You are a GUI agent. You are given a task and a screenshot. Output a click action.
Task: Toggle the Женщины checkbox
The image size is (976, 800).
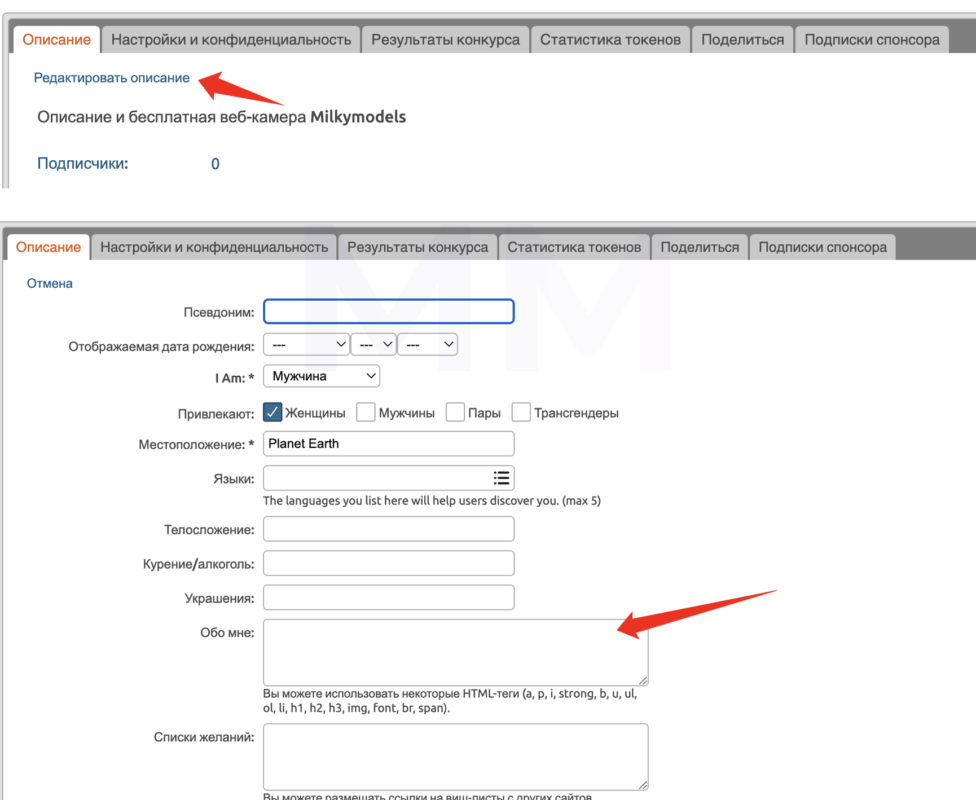pyautogui.click(x=273, y=412)
